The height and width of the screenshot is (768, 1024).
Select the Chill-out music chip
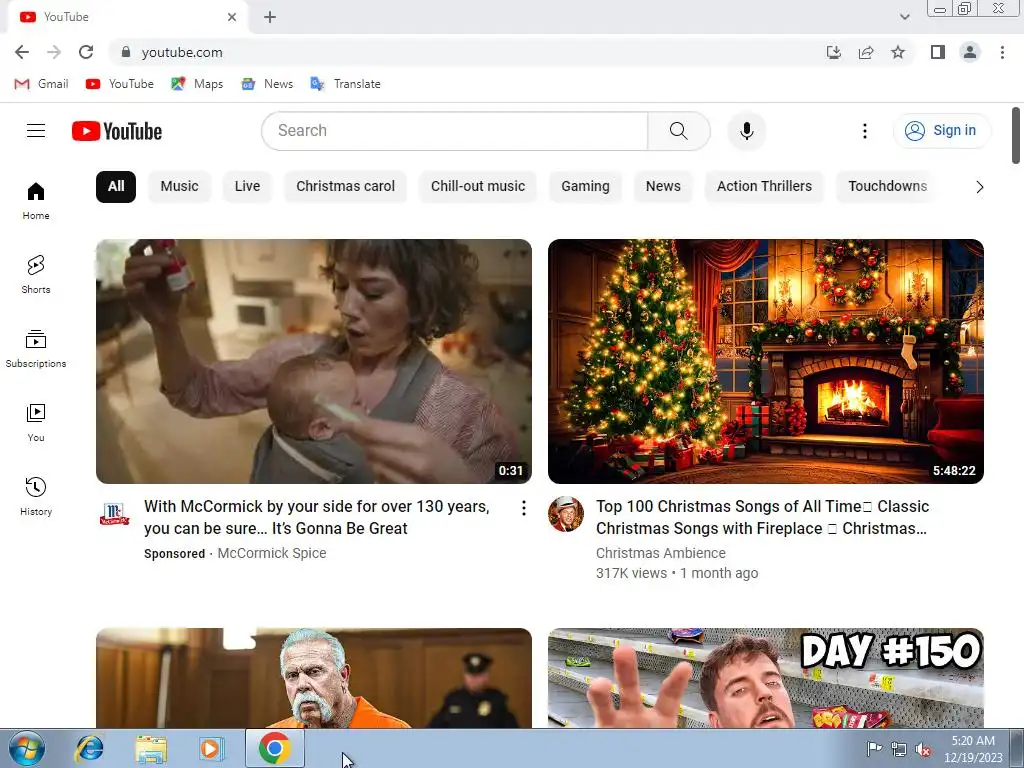tap(477, 187)
